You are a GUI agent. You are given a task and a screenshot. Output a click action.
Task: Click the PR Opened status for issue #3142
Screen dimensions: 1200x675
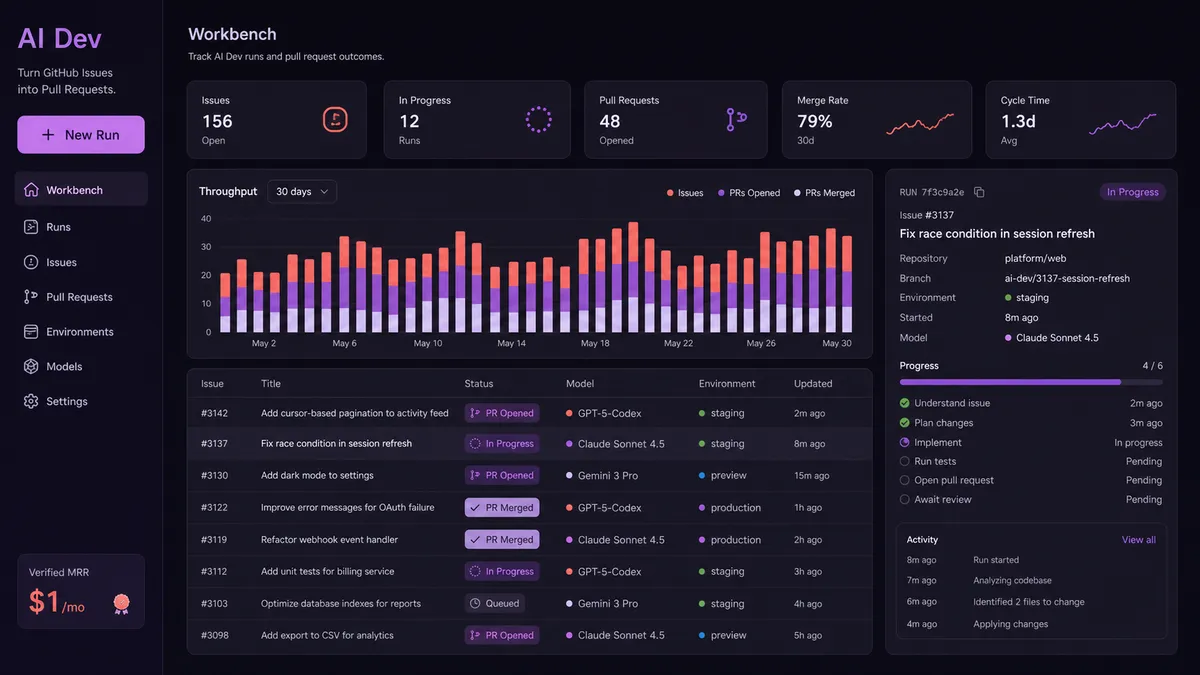[502, 413]
